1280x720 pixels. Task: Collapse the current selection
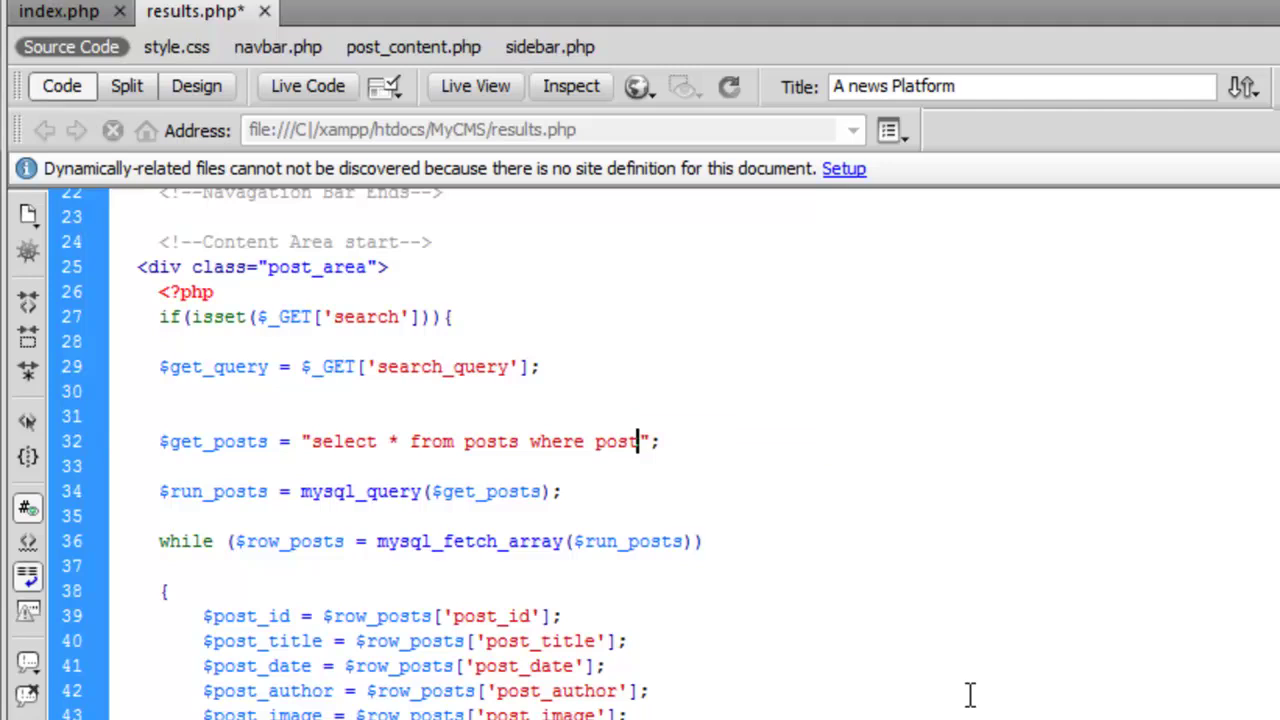click(28, 336)
